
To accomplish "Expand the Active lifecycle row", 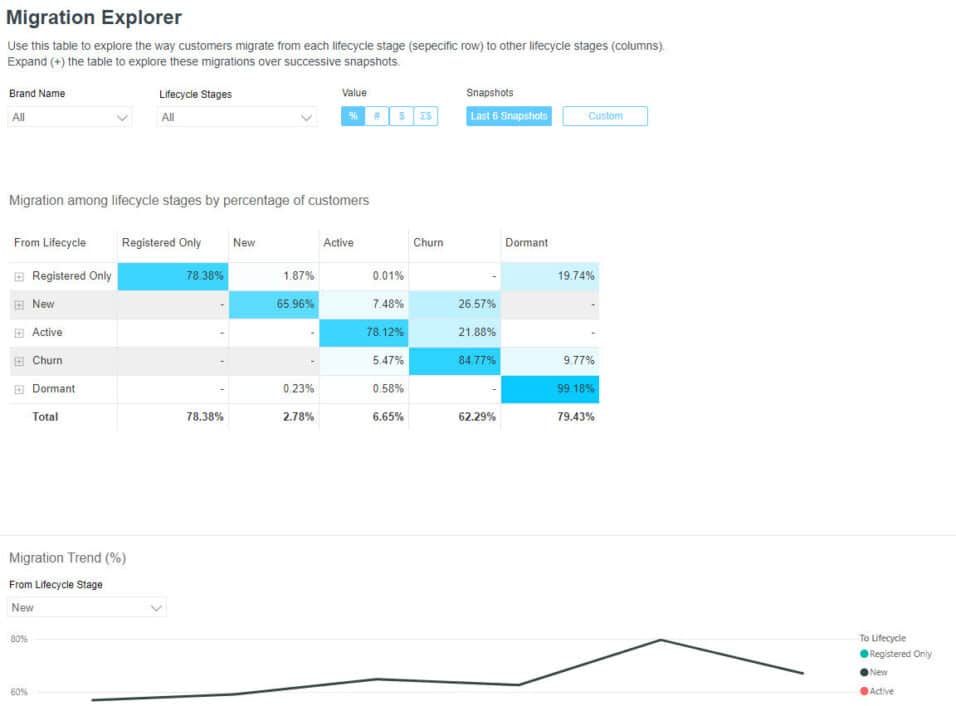I will [x=18, y=332].
